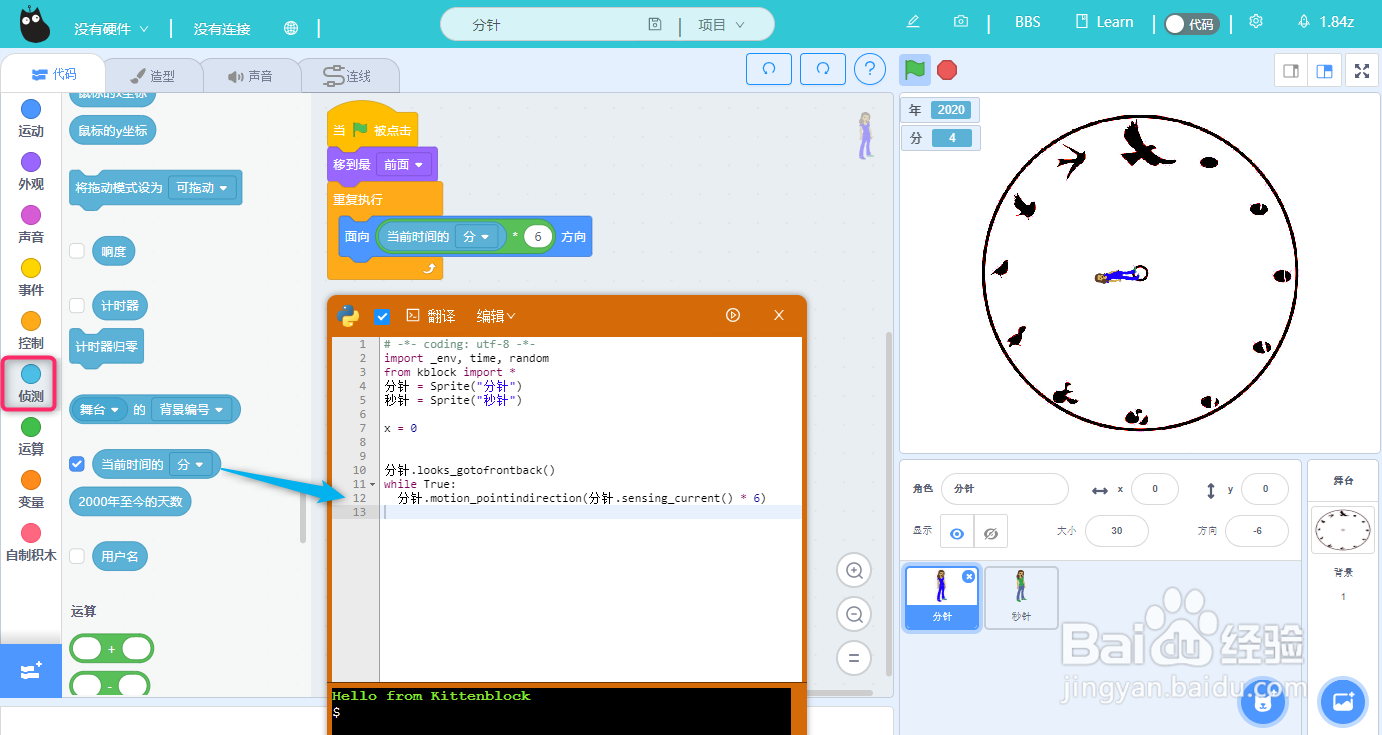Open the language globe icon
This screenshot has height=735, width=1382.
click(x=291, y=28)
